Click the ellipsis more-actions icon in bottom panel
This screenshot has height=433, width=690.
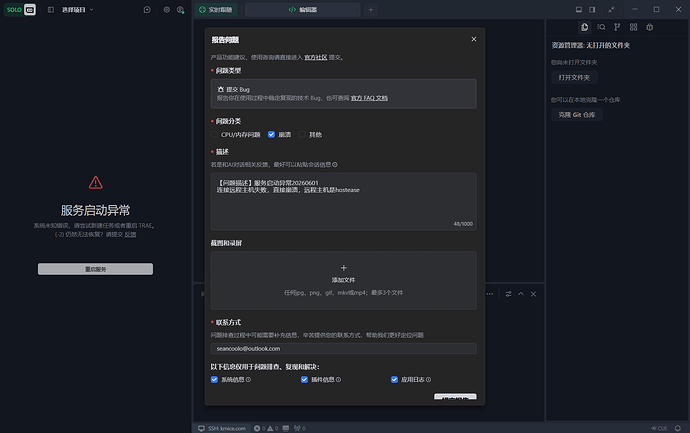tap(490, 294)
